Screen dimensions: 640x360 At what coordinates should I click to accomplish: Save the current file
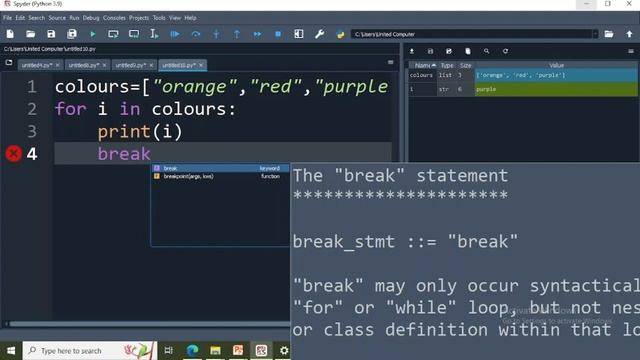pyautogui.click(x=51, y=34)
